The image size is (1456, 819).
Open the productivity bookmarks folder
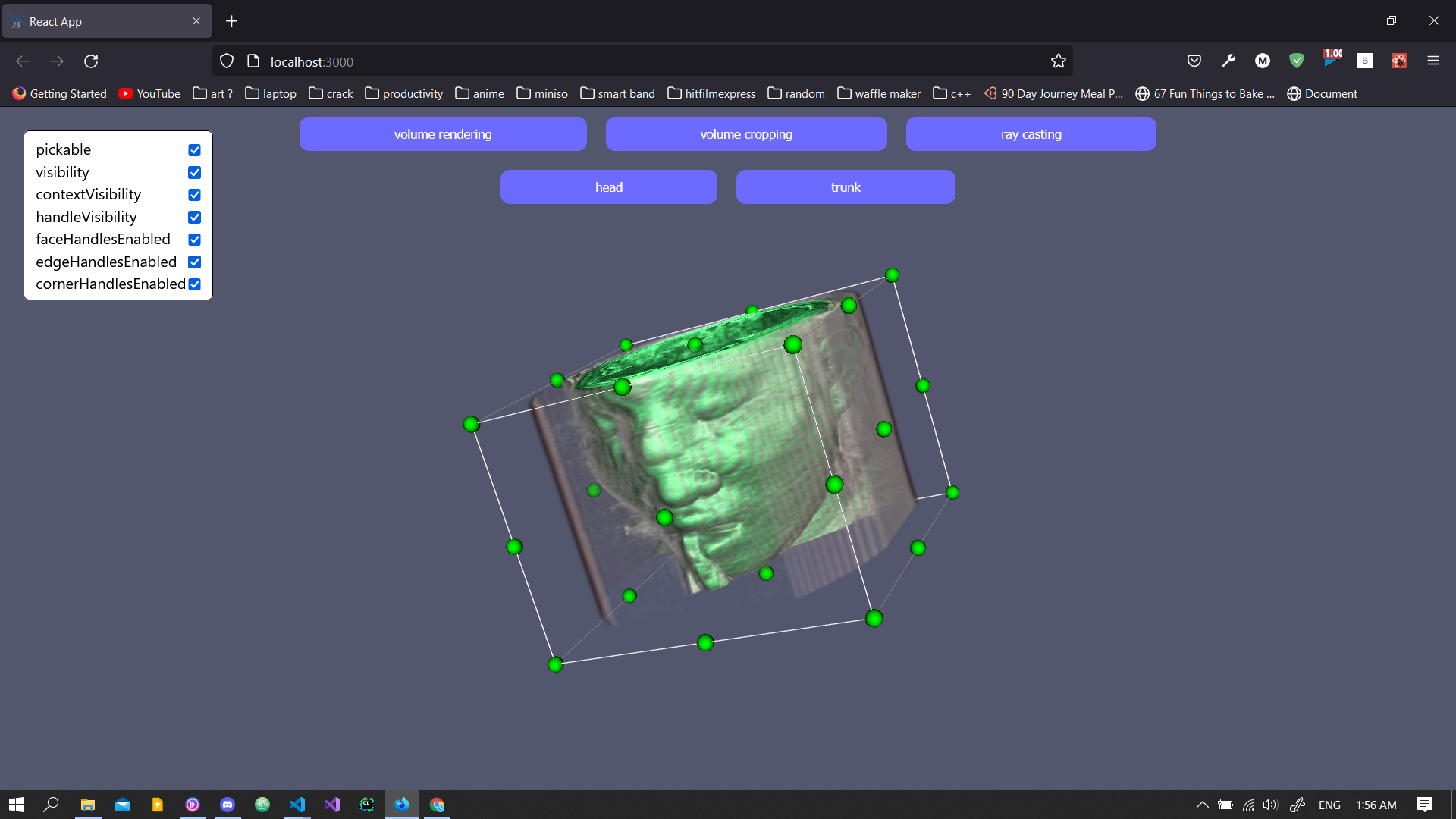[403, 93]
